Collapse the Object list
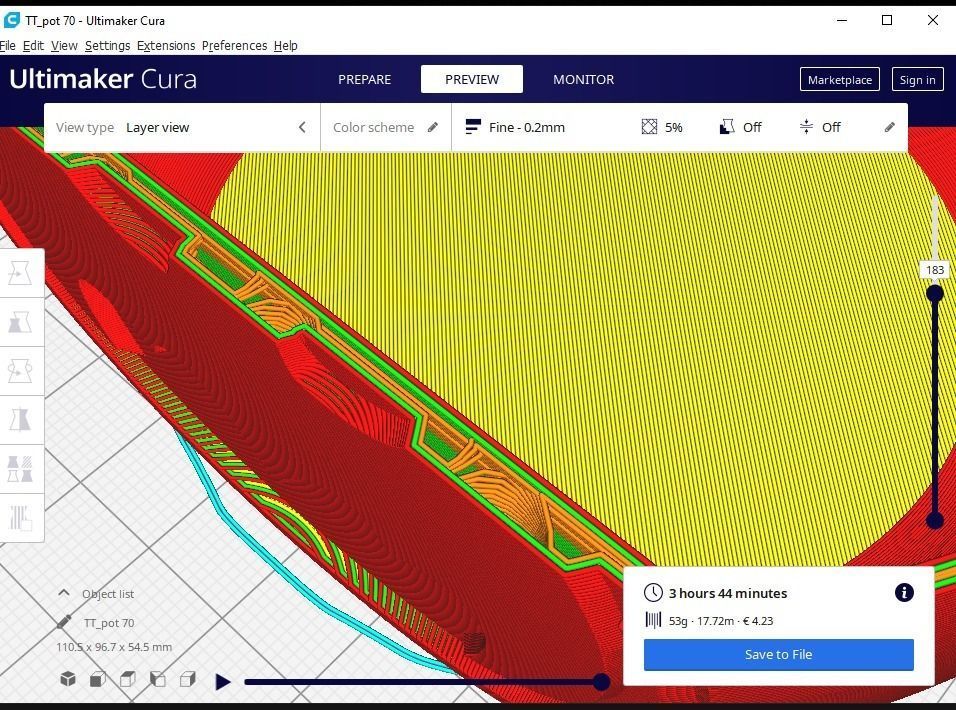 (x=63, y=593)
